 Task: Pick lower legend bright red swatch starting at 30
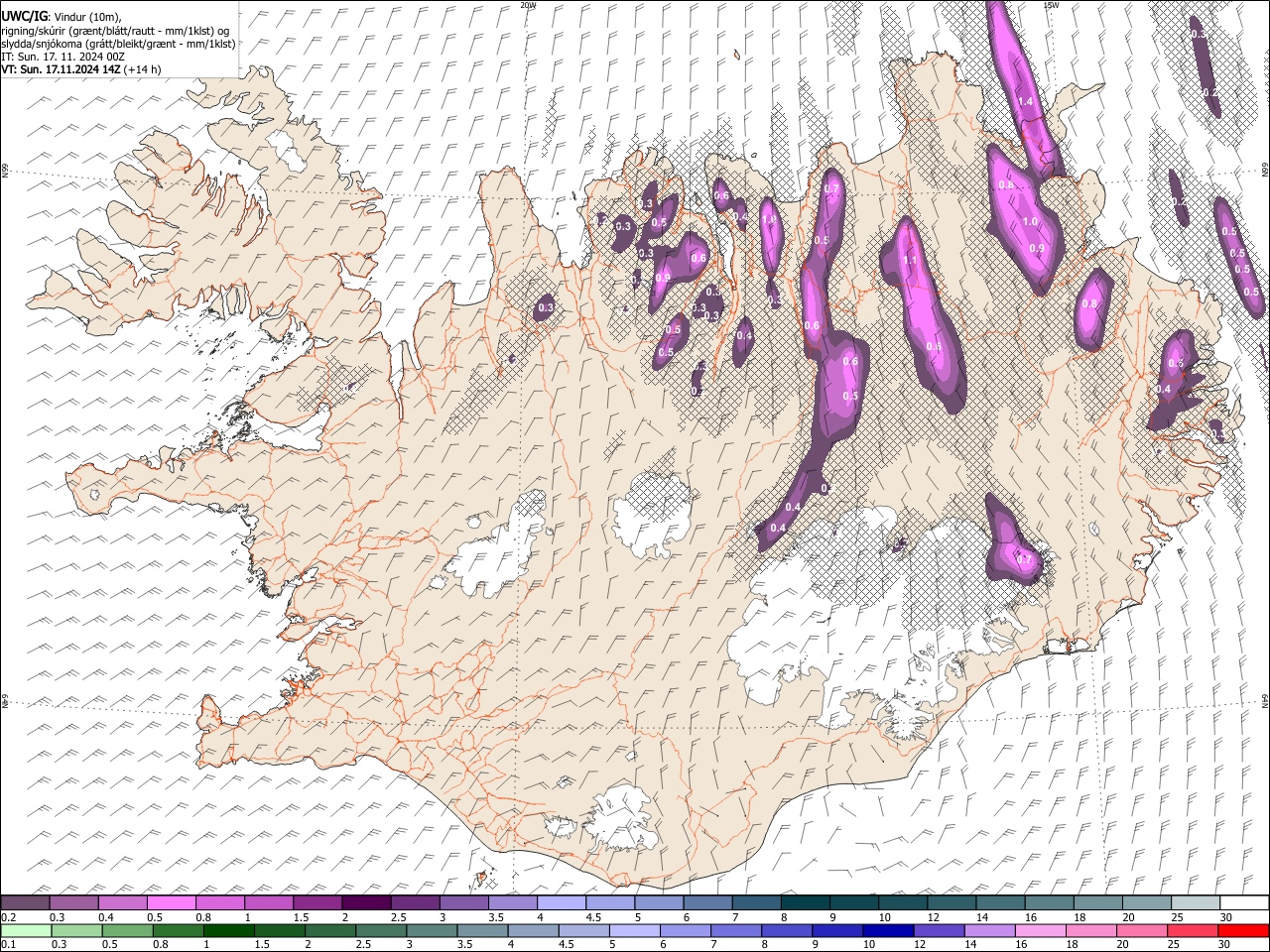click(x=1243, y=930)
